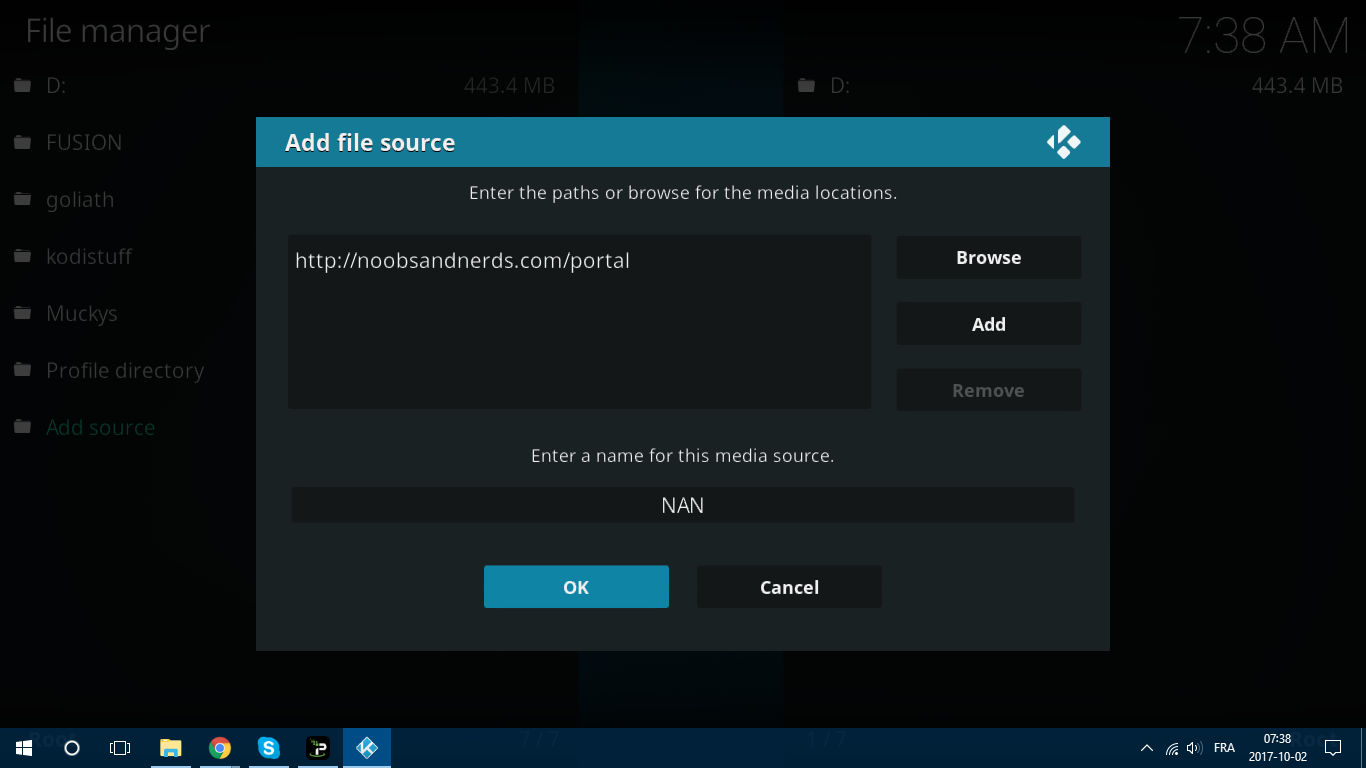Viewport: 1366px width, 768px height.
Task: Open Skype from the taskbar
Action: tap(269, 748)
